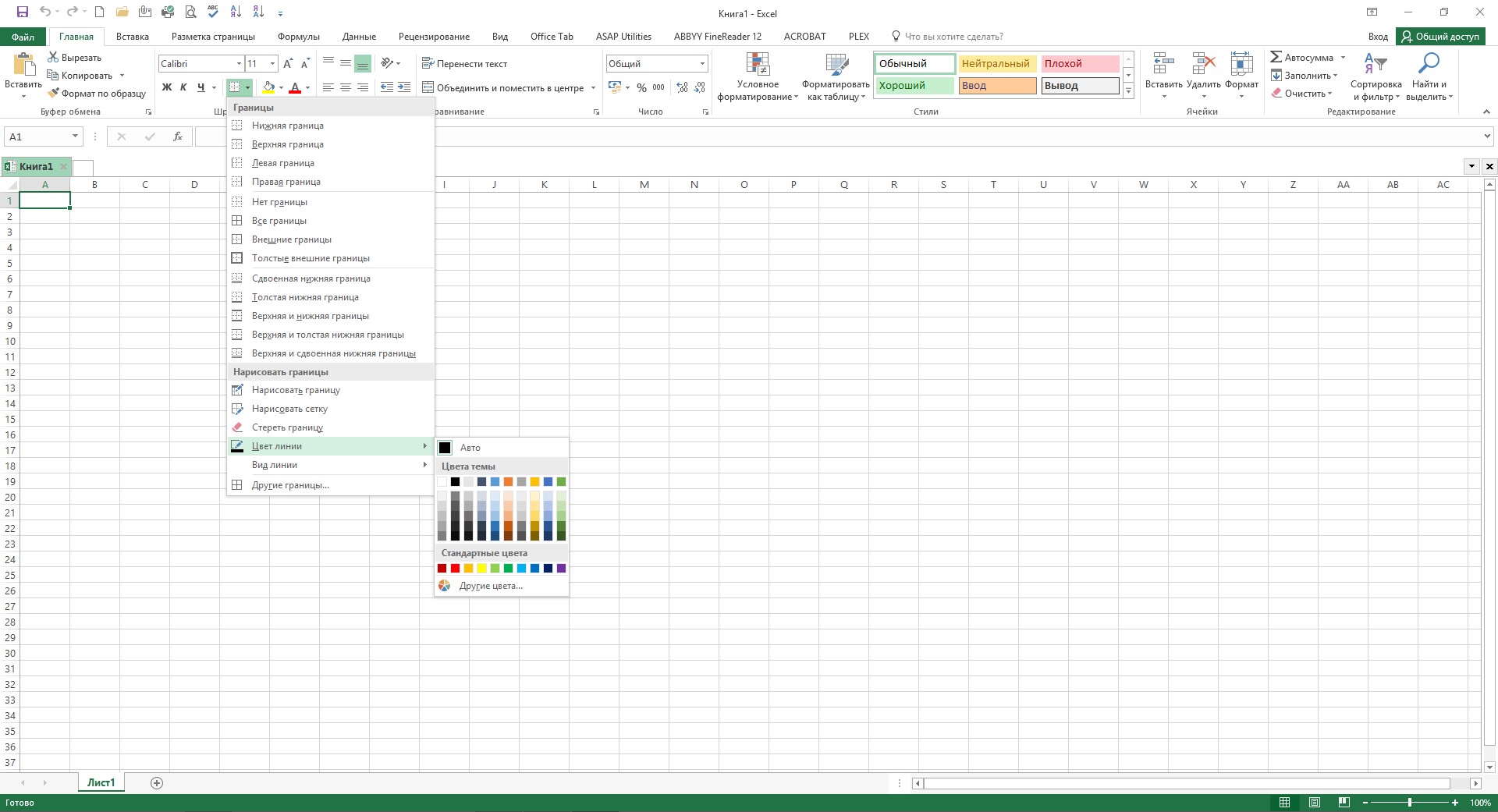
Task: Click percent style icon
Action: pyautogui.click(x=641, y=87)
